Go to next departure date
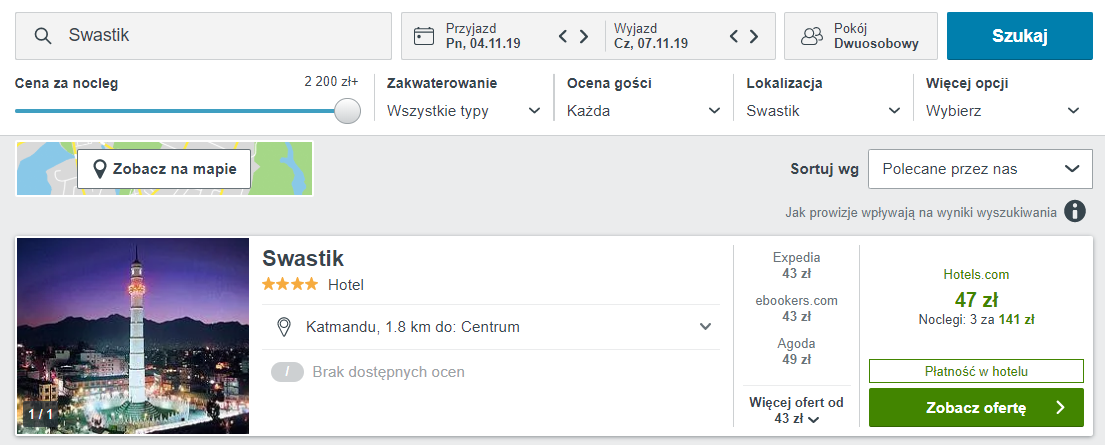Screen dimensions: 1105x445 (756, 37)
